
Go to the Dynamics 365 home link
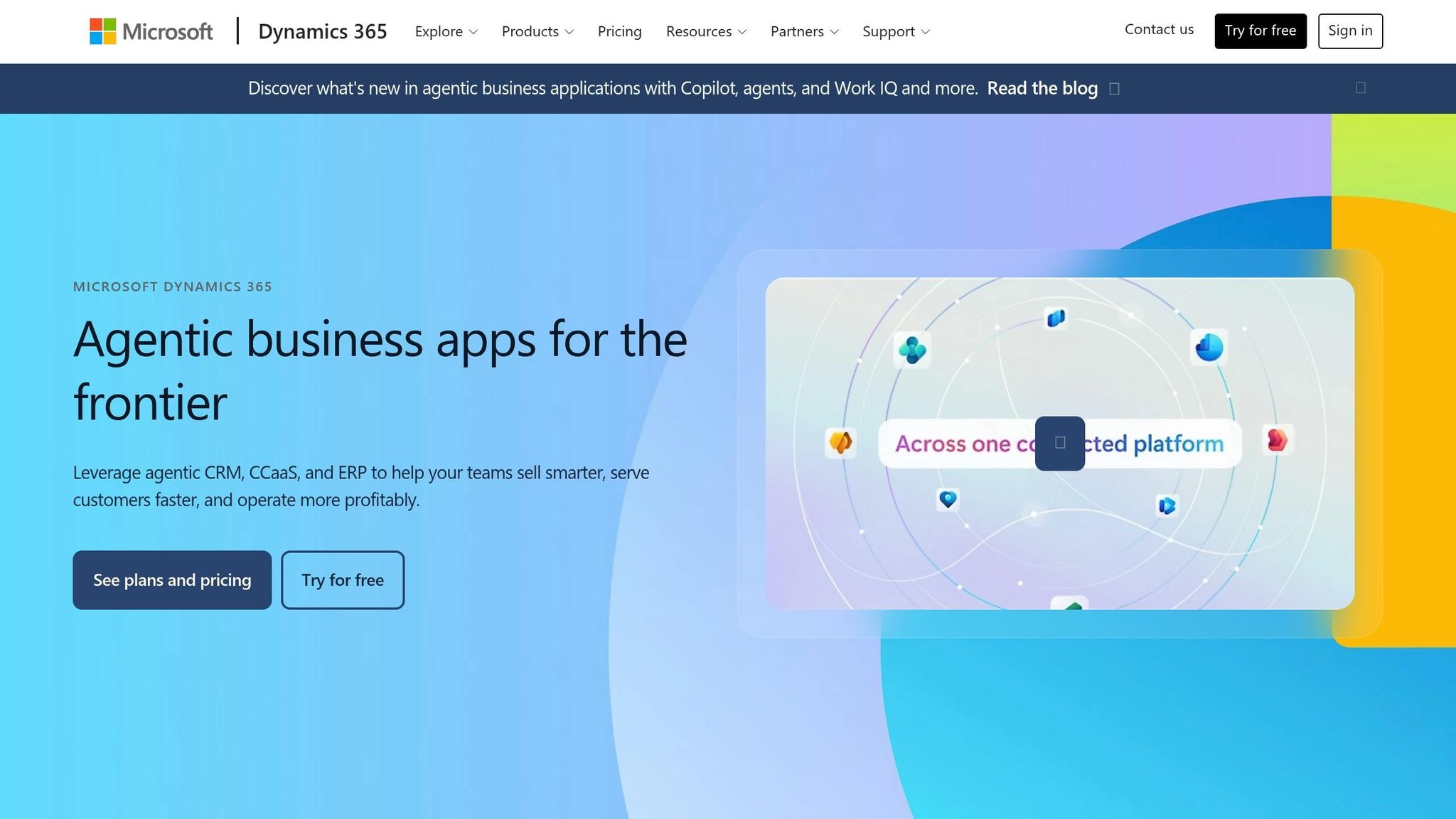[323, 31]
